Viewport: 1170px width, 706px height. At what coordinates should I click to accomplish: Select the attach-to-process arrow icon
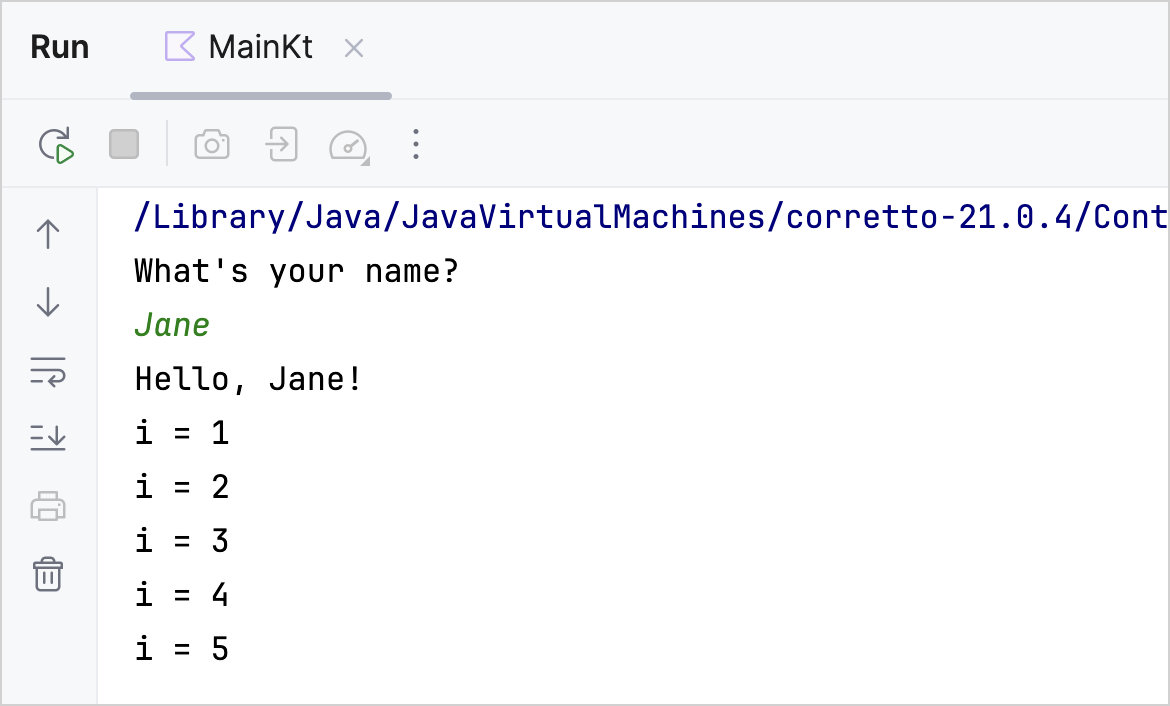[x=280, y=143]
